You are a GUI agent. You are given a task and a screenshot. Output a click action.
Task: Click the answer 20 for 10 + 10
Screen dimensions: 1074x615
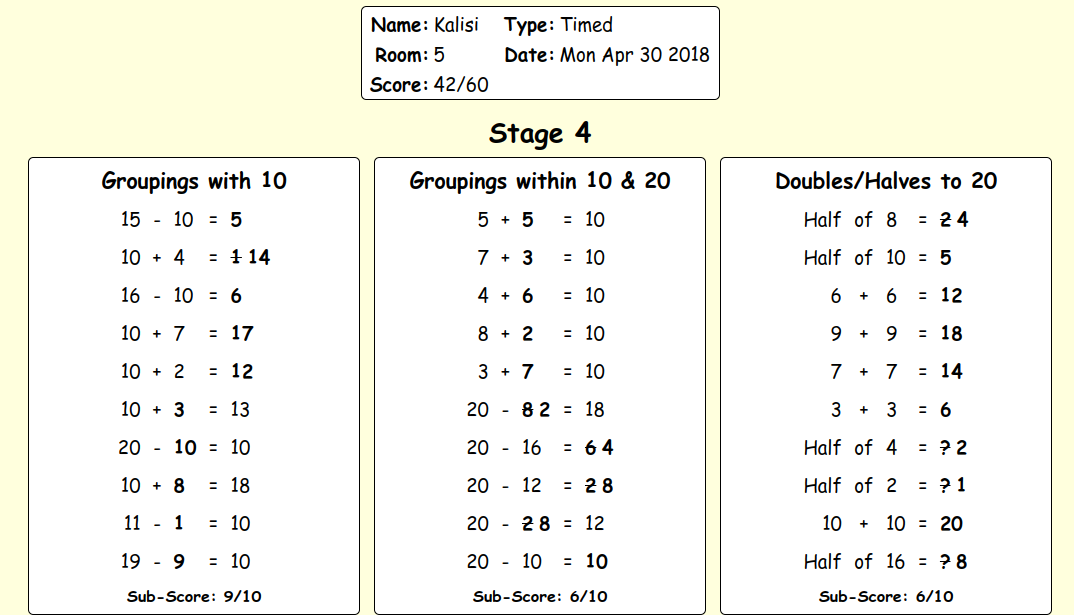tap(951, 524)
